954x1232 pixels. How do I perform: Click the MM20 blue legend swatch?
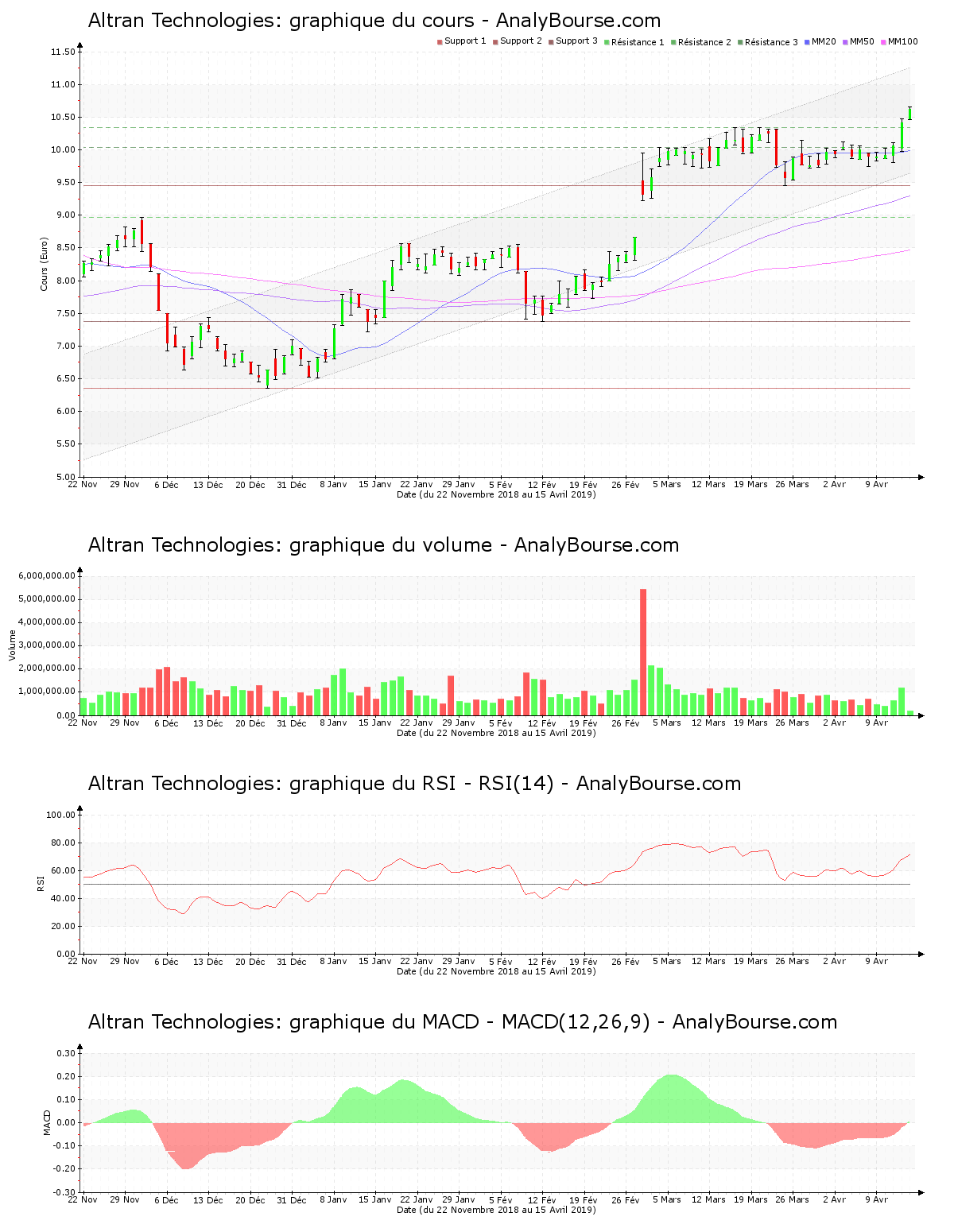coord(807,42)
